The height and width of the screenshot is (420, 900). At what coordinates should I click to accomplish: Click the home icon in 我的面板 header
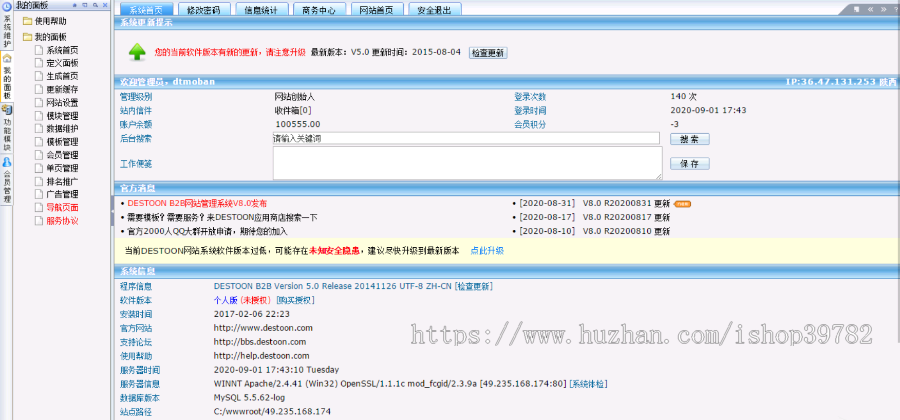tap(74, 5)
